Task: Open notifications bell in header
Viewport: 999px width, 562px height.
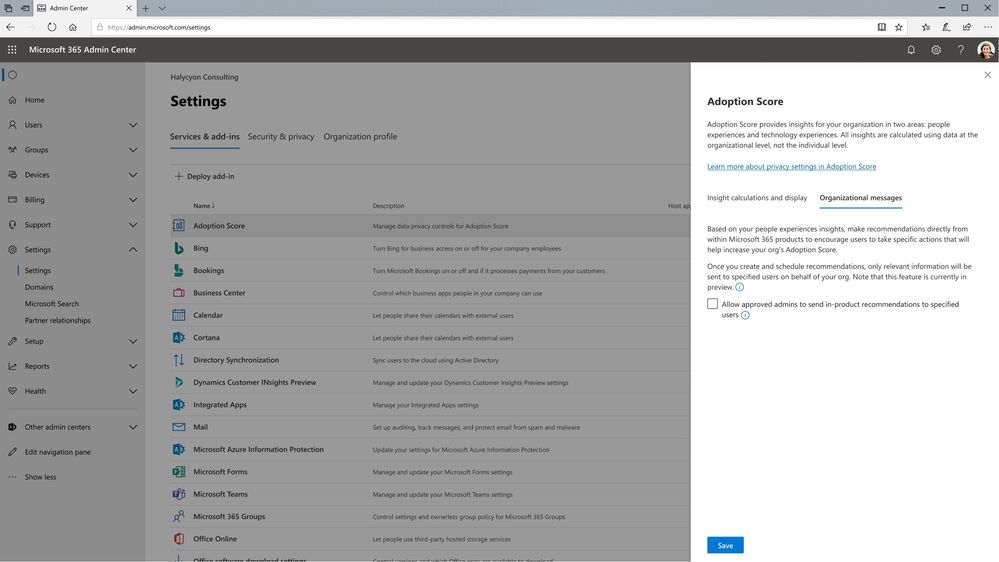Action: [x=911, y=50]
